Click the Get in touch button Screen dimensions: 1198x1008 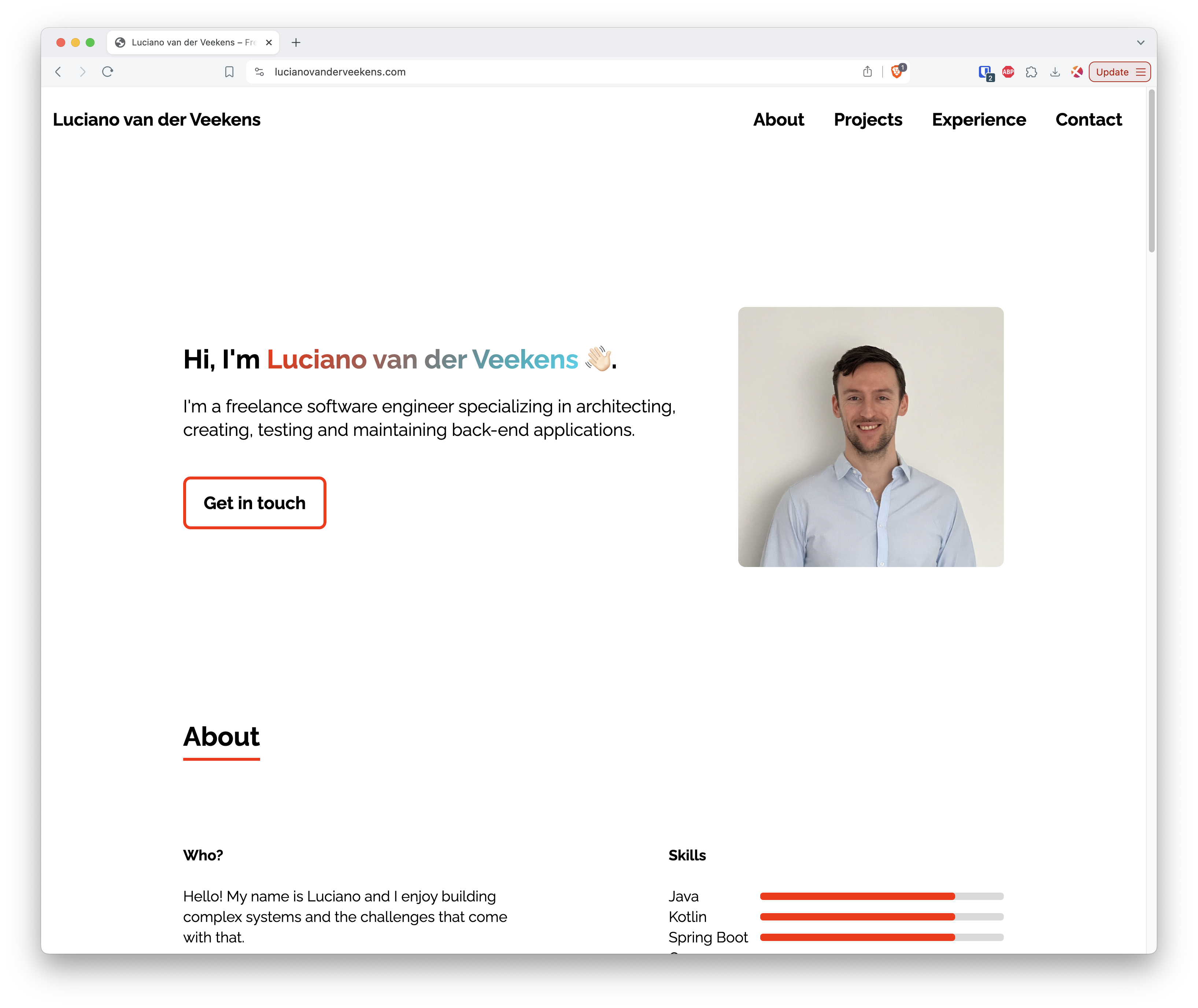(254, 503)
